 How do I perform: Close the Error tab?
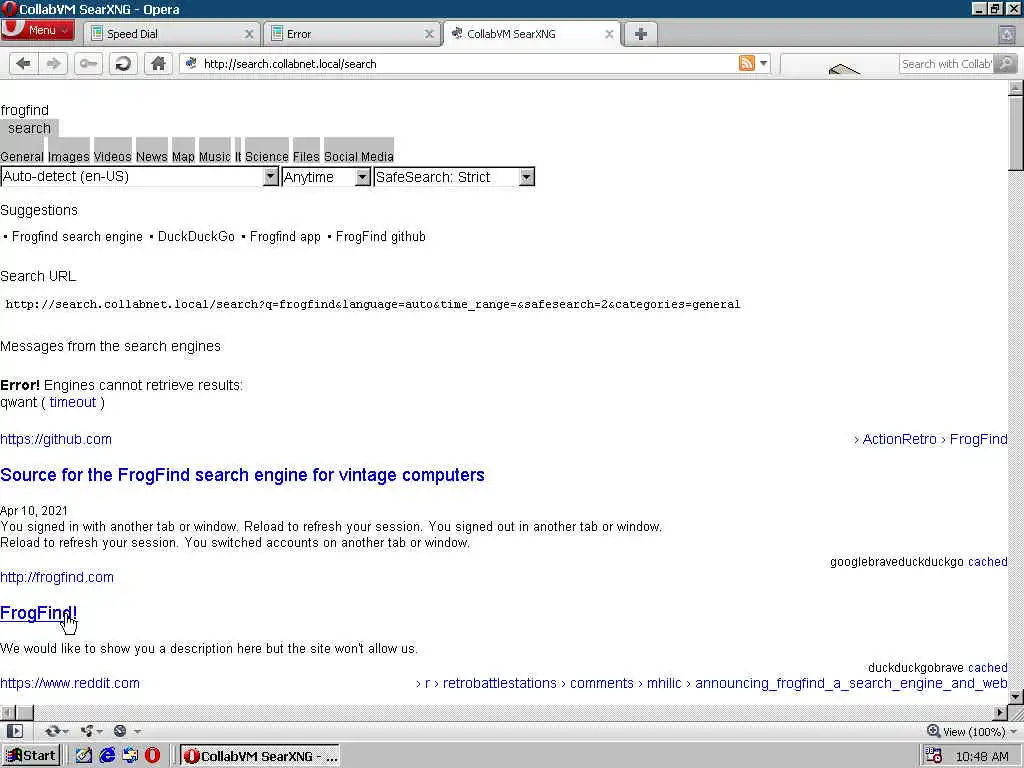(x=429, y=34)
